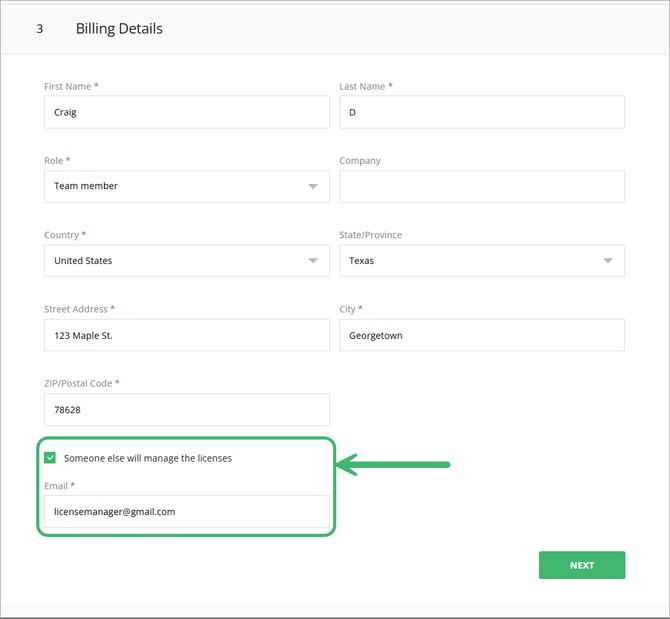Screen dimensions: 670x619
Task: Focus the Street Address field with '123 Maple St.'
Action: coord(186,335)
